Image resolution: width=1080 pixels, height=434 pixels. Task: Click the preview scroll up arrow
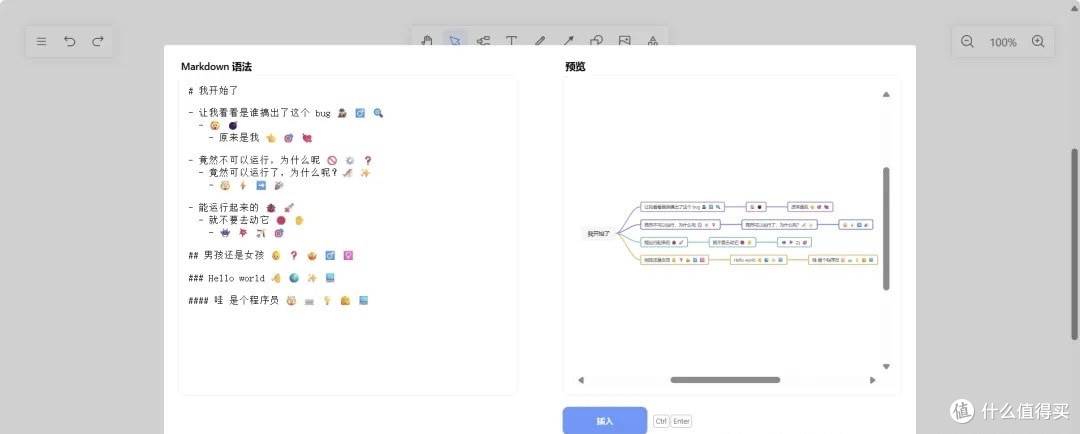point(886,94)
